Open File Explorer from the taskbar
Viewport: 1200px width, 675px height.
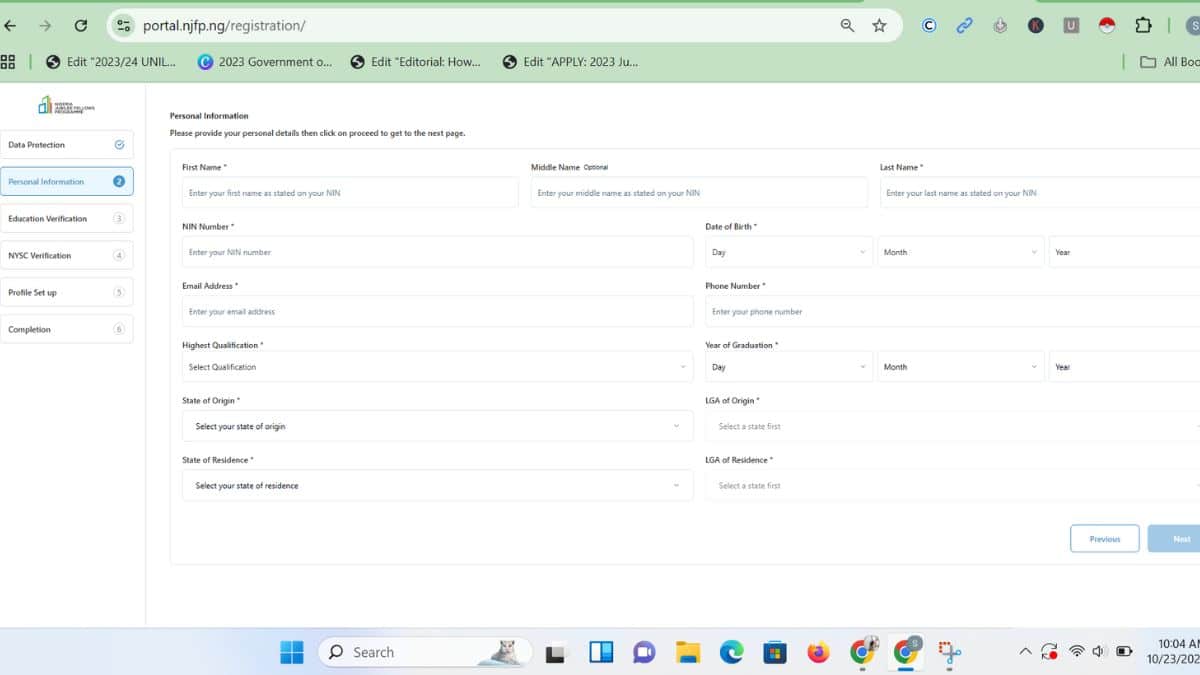688,653
